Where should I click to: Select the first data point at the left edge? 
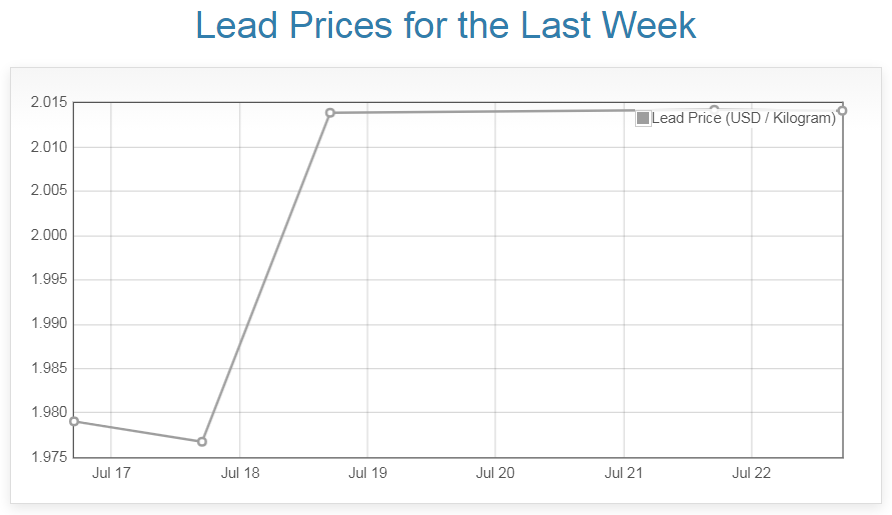coord(74,421)
